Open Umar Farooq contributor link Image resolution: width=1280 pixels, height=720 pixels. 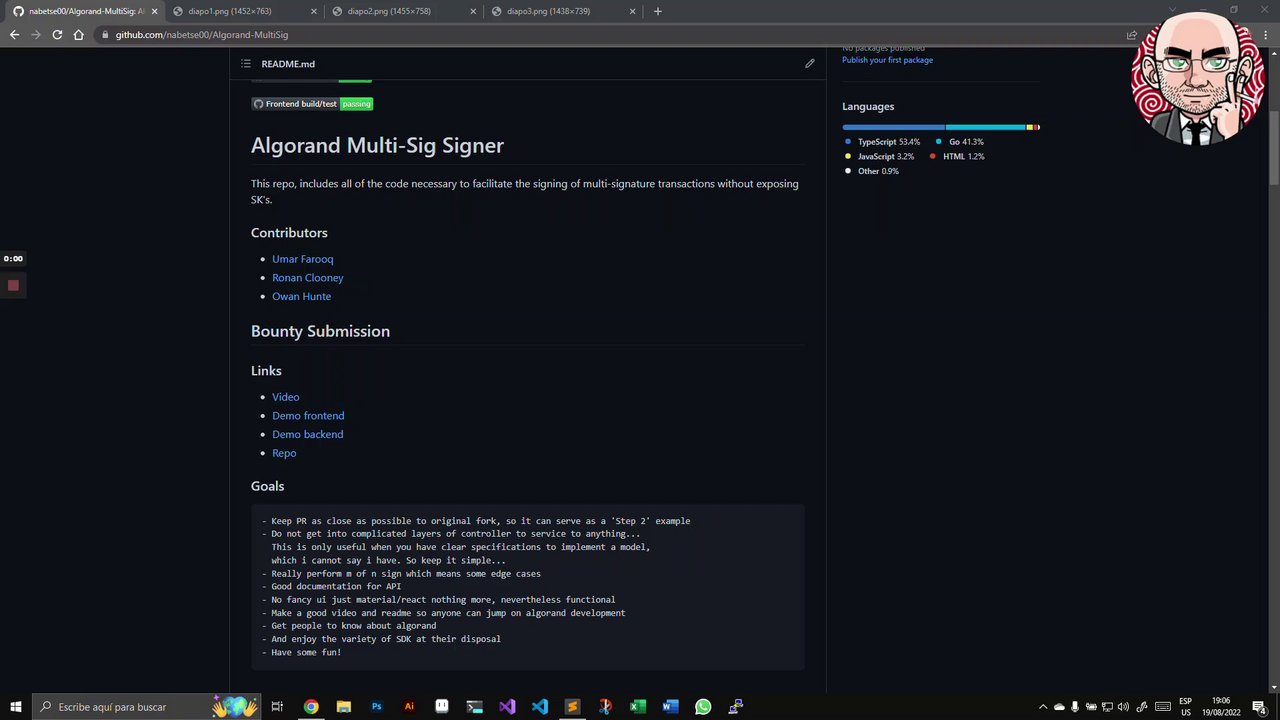302,259
